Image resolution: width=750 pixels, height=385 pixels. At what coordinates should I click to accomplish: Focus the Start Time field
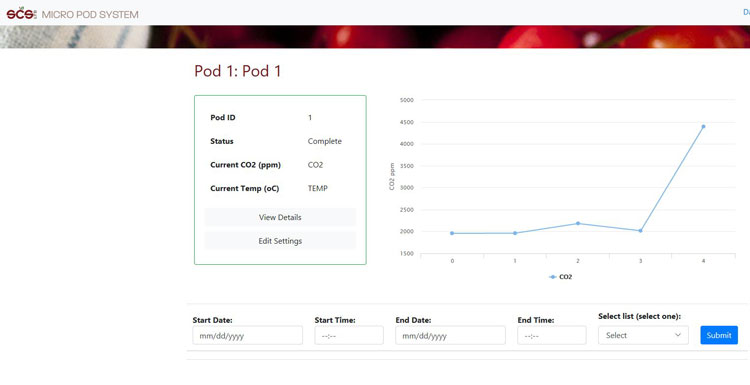[x=349, y=335]
